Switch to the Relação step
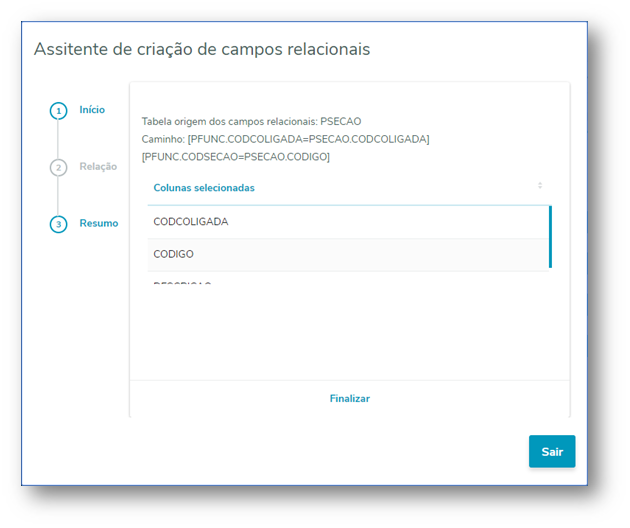This screenshot has width=630, height=528. [98, 166]
